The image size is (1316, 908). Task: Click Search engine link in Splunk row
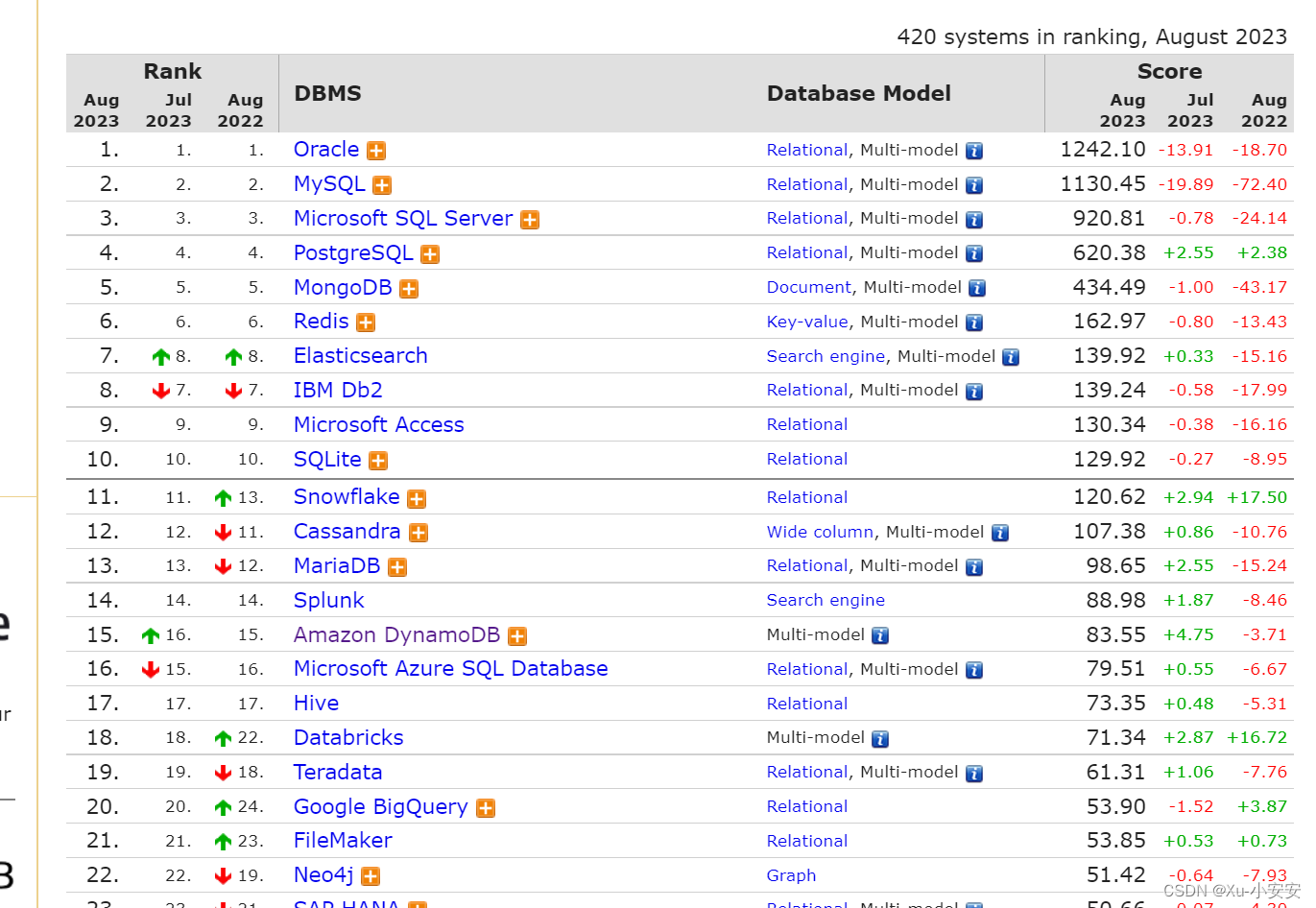[825, 601]
